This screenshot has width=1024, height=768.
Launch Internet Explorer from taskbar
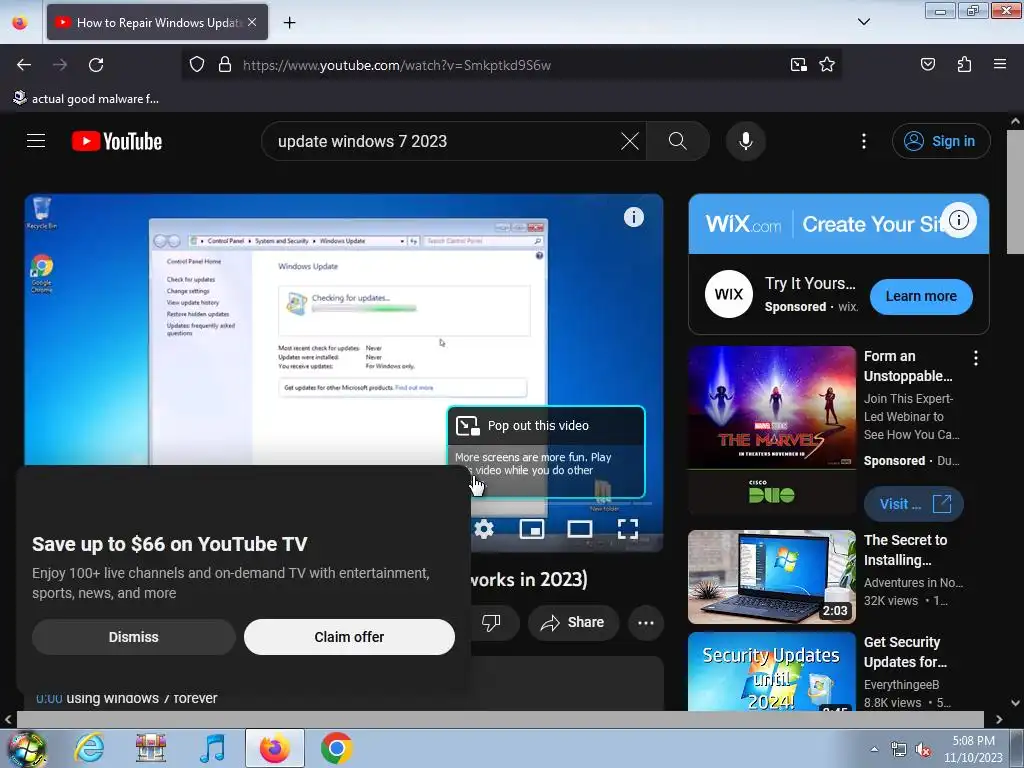[89, 748]
